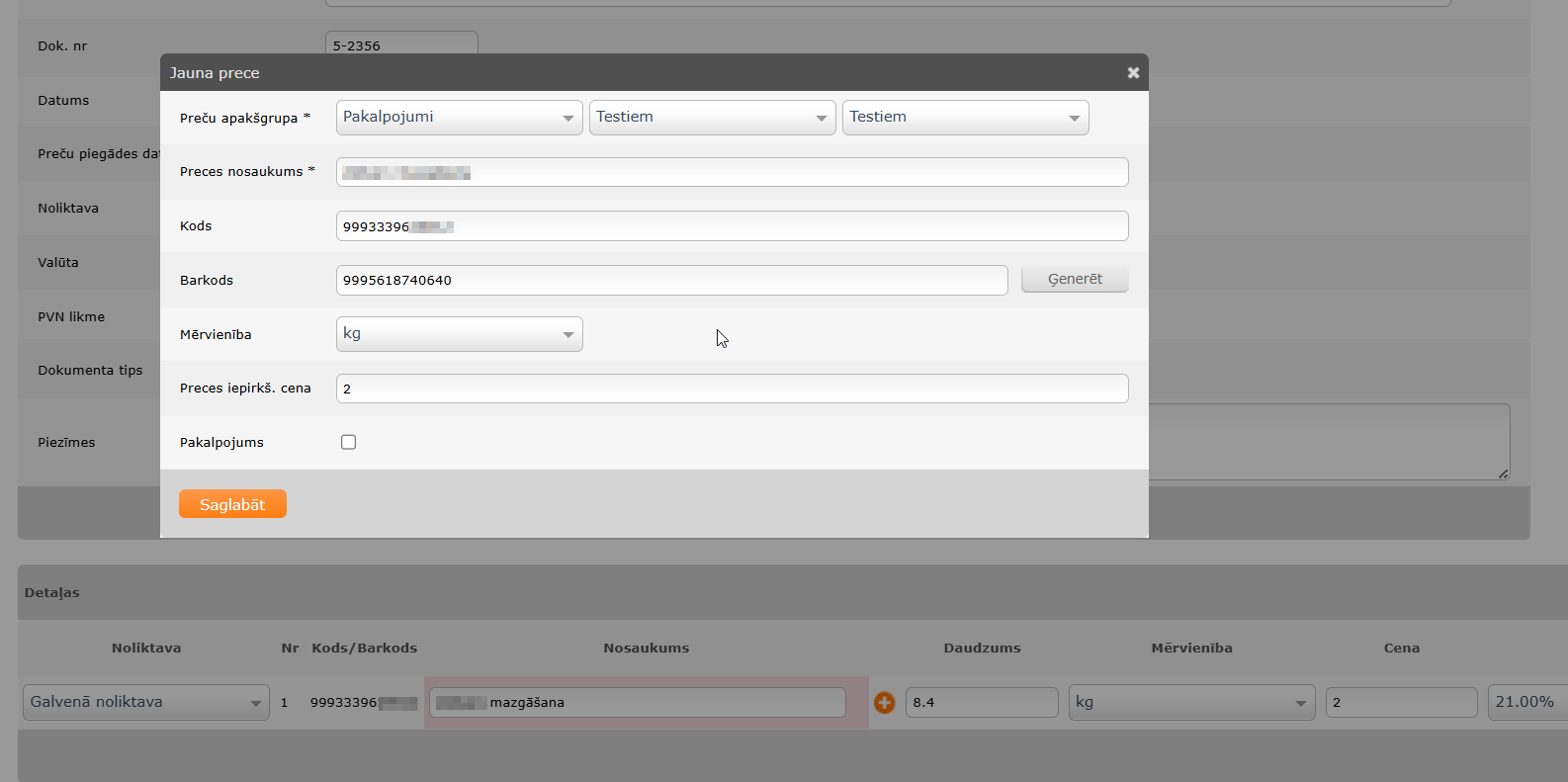The height and width of the screenshot is (782, 1568).
Task: Click the Pakalpojums label
Action: (x=221, y=443)
